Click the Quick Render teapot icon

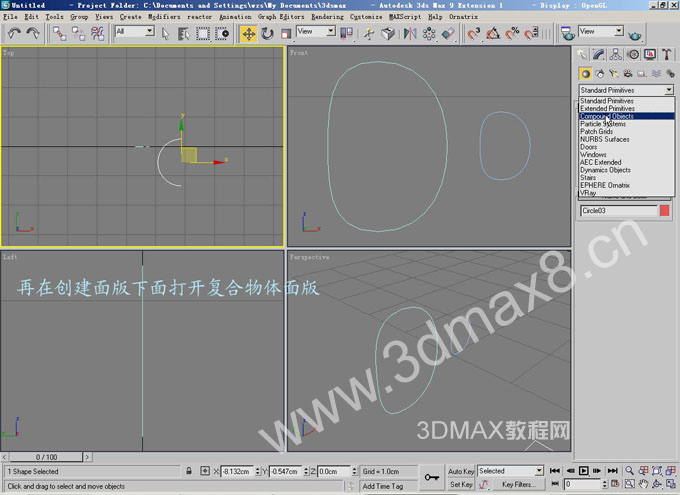pos(634,35)
